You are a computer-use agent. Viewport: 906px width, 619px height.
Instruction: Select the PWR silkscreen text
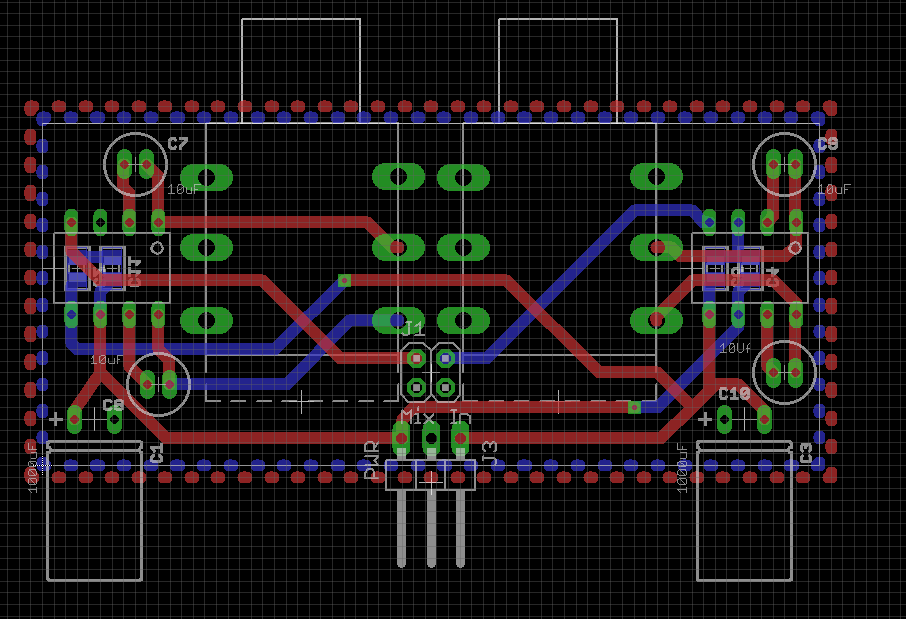click(x=371, y=460)
